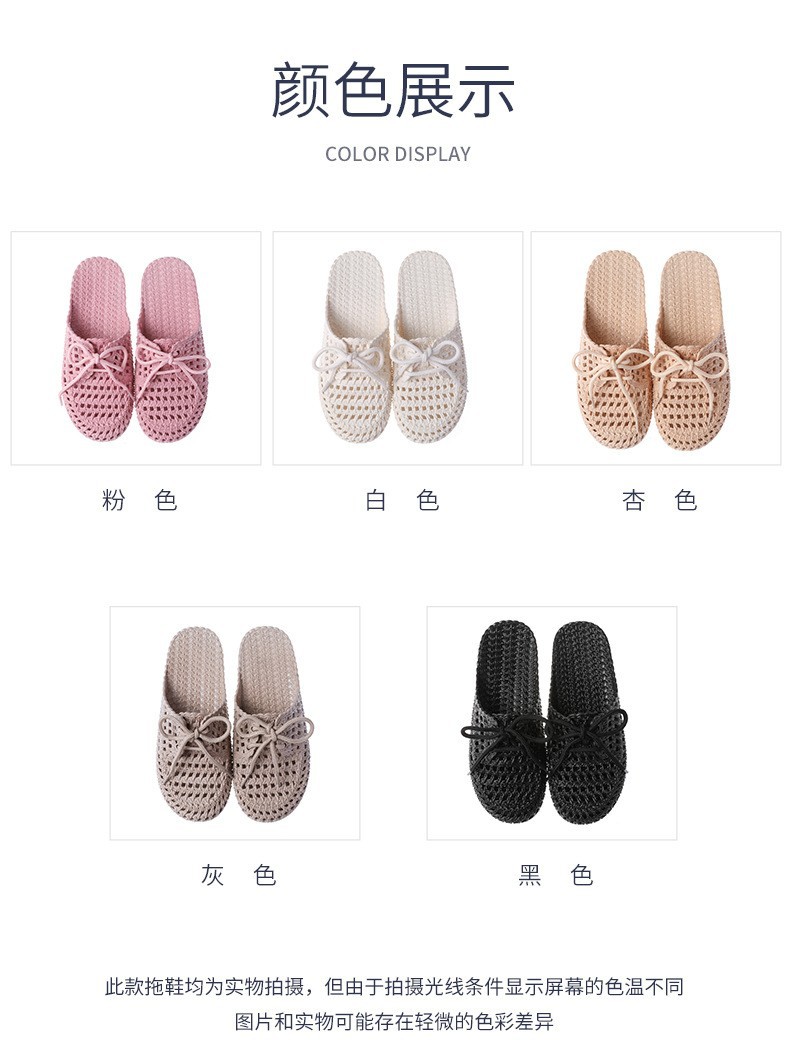790x1049 pixels.
Task: Click the 杏色 color label
Action: 660,500
